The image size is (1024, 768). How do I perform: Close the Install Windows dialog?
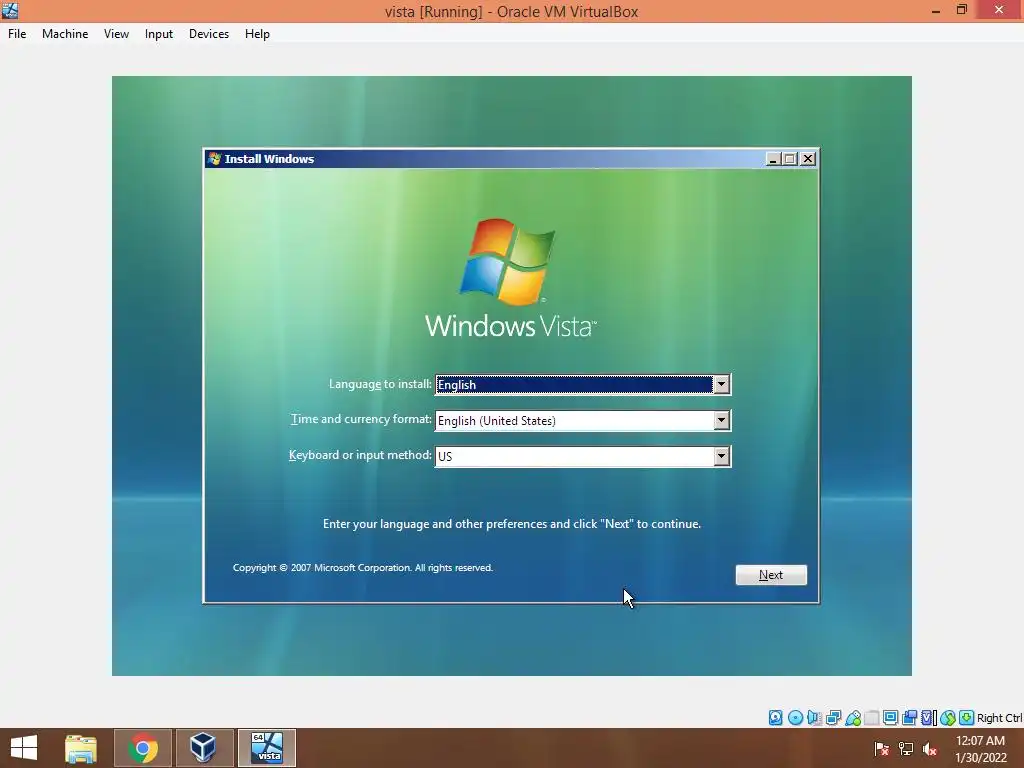(808, 159)
